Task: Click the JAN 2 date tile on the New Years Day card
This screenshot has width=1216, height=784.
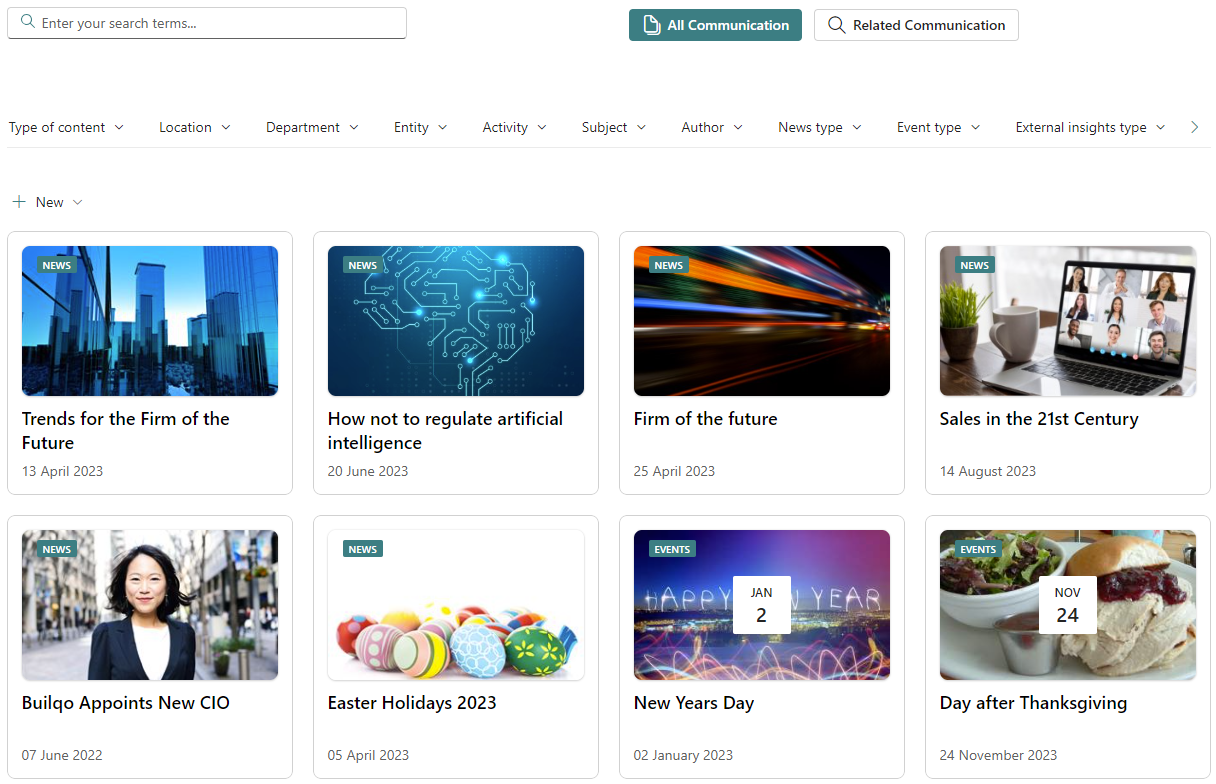Action: [x=762, y=605]
